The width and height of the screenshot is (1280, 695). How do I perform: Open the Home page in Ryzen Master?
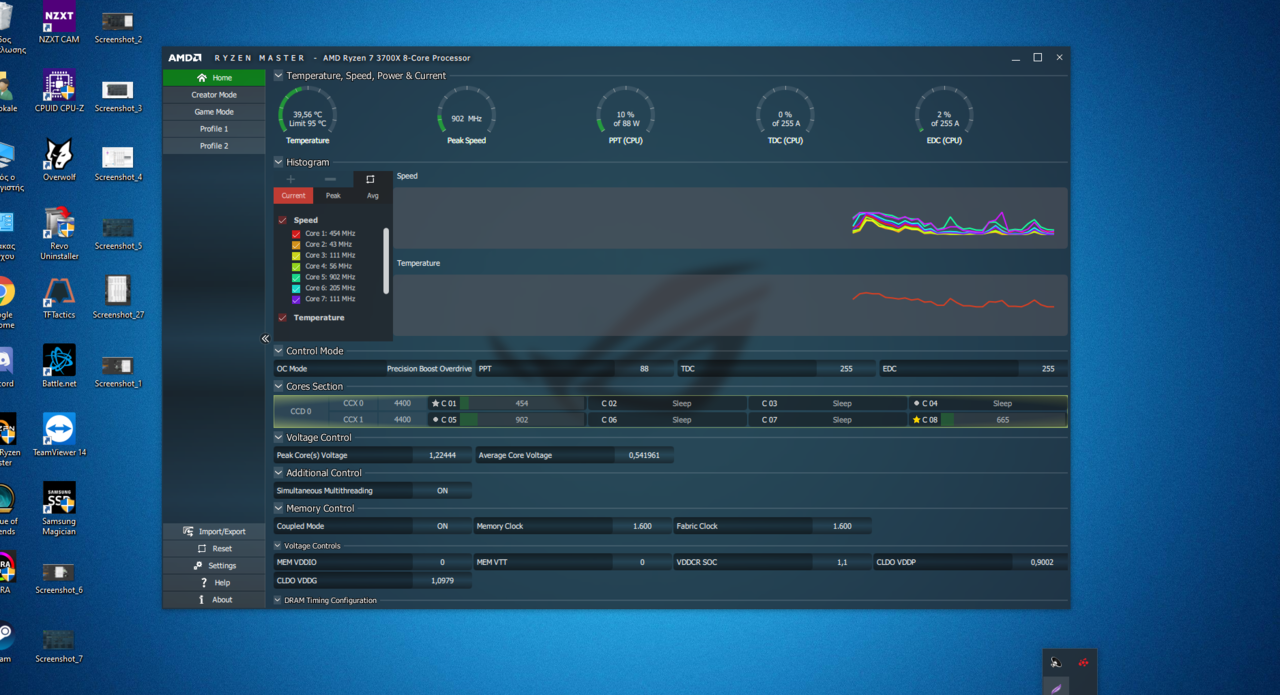tap(214, 77)
